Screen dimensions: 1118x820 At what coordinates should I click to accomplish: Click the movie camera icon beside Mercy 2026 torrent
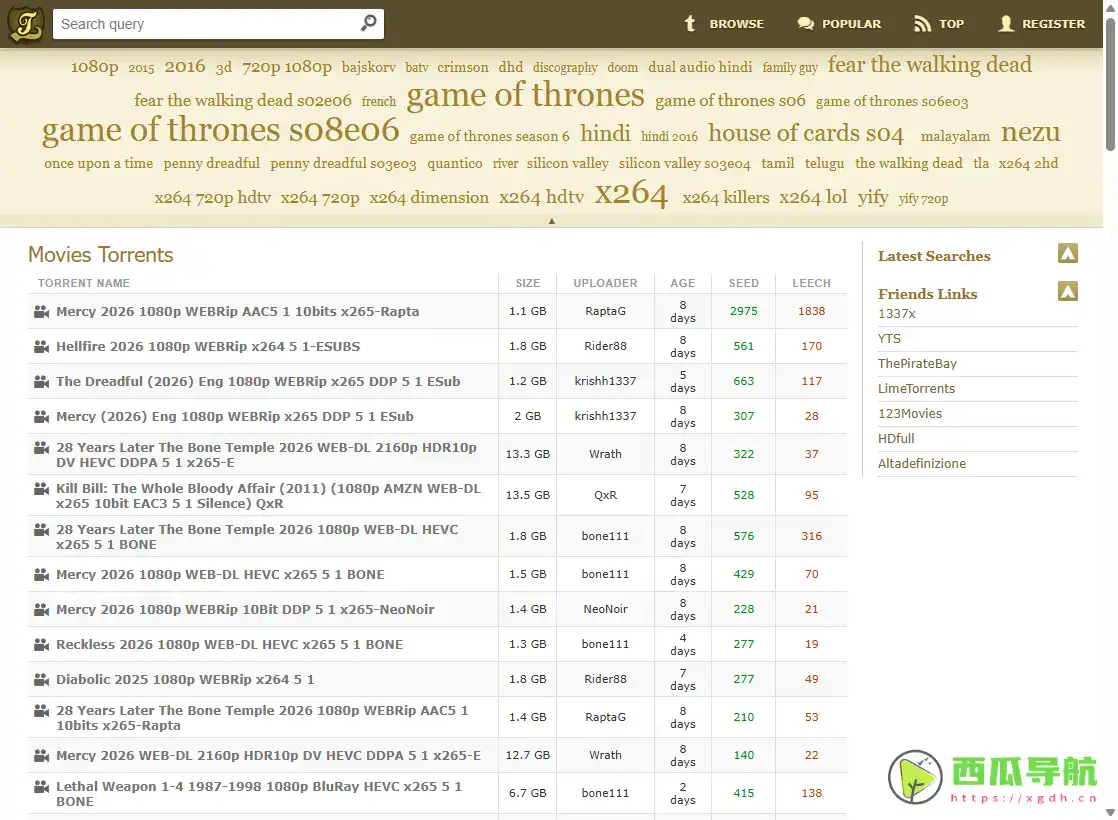[x=41, y=311]
